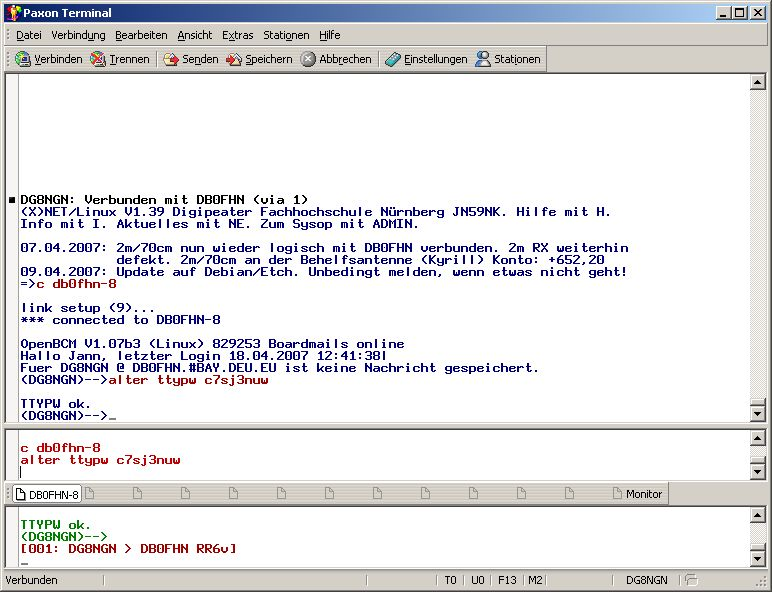This screenshot has height=592, width=772.
Task: Click the Verbinden connect toolbar button
Action: click(x=49, y=59)
